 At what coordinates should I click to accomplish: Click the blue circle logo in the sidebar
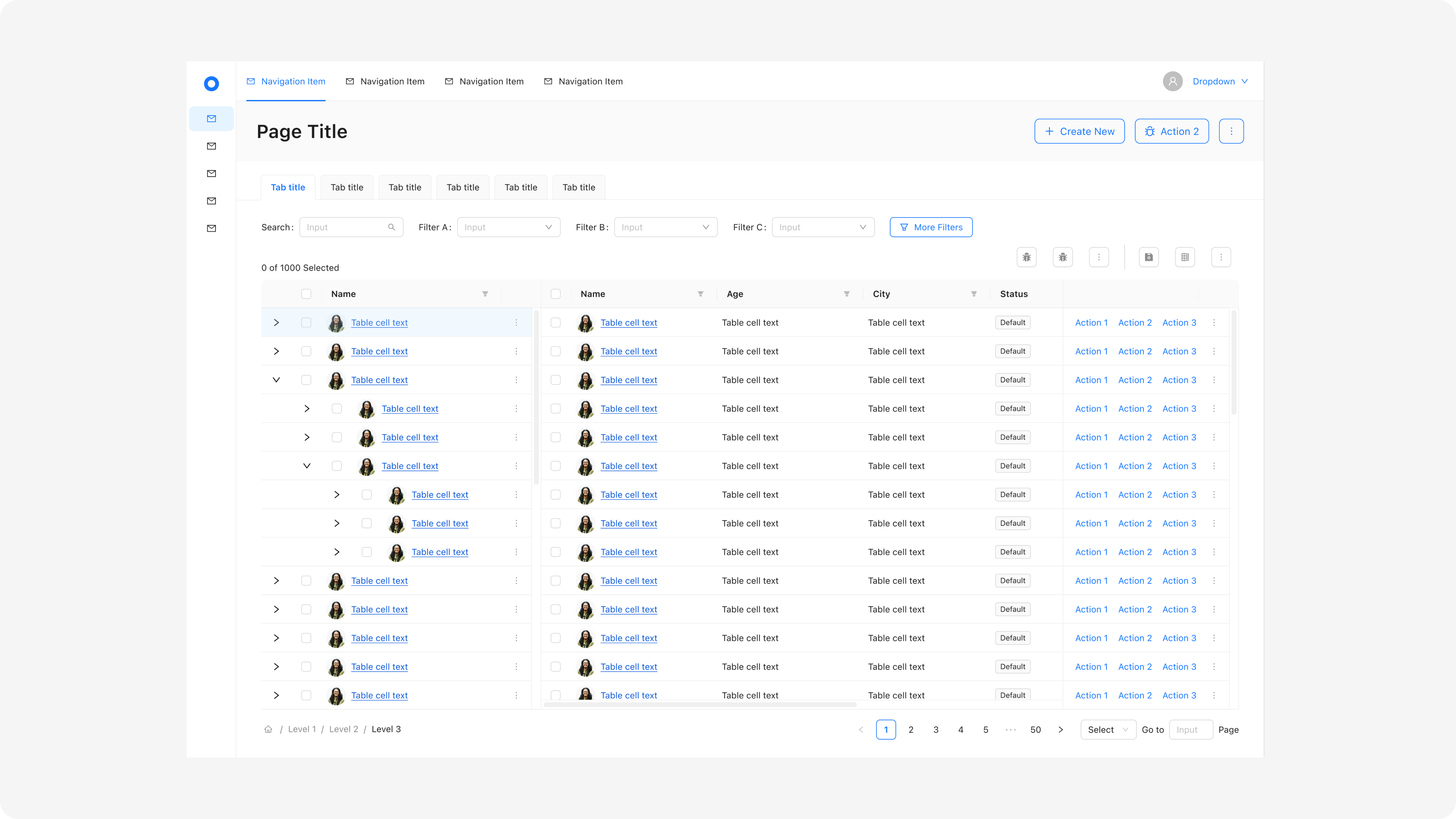211,84
